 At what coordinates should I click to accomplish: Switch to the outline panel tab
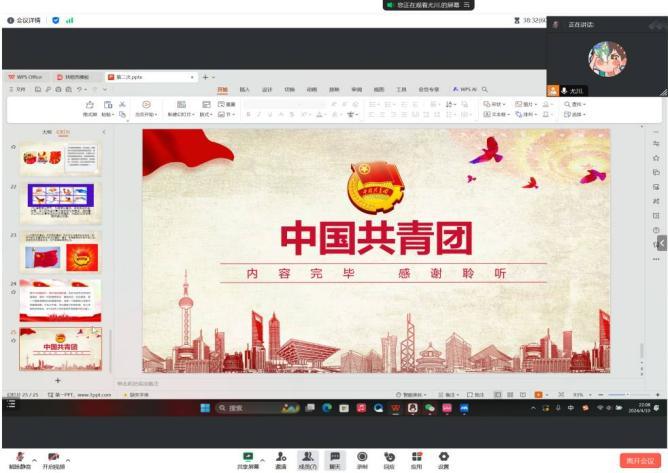pyautogui.click(x=46, y=132)
